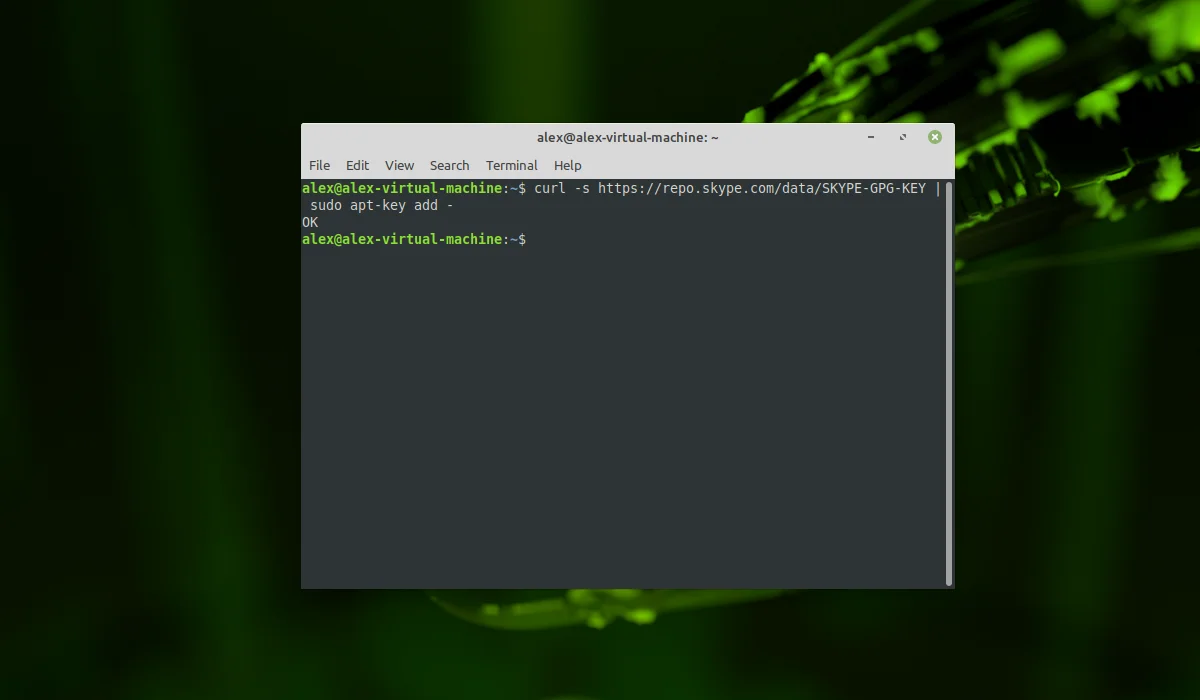Image resolution: width=1200 pixels, height=700 pixels.
Task: Open the File menu
Action: pyautogui.click(x=319, y=165)
